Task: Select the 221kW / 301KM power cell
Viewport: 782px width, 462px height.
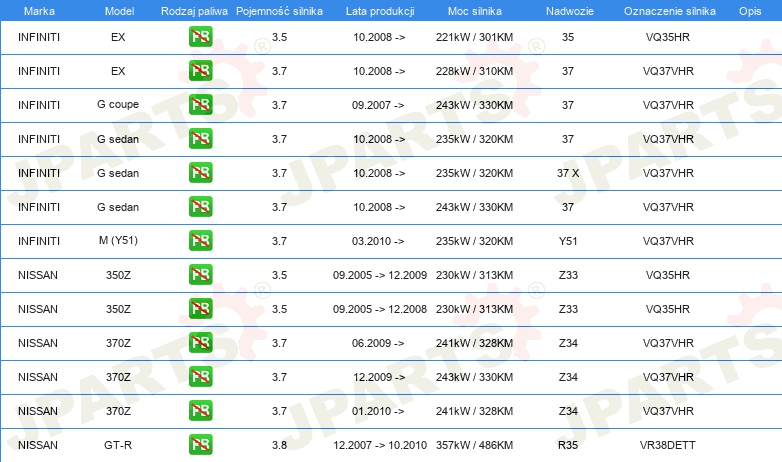Action: (474, 37)
